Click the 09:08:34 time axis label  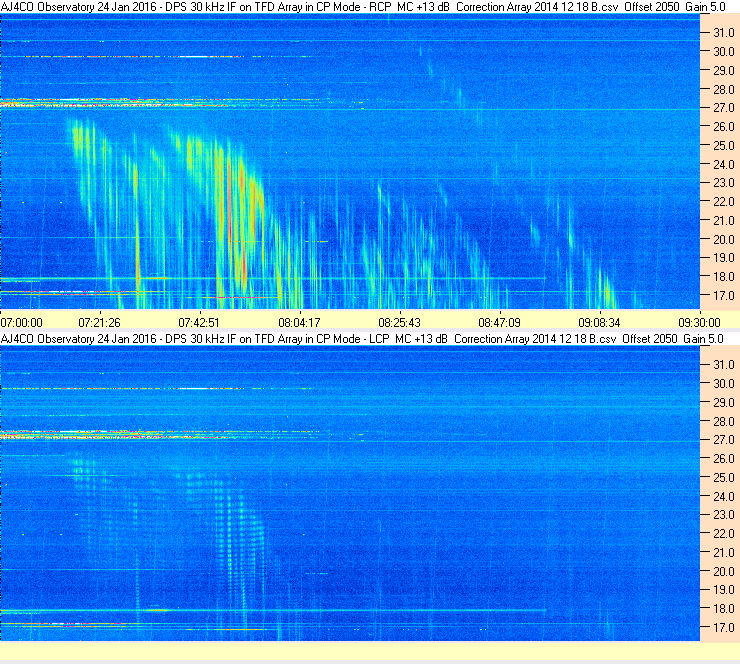599,323
